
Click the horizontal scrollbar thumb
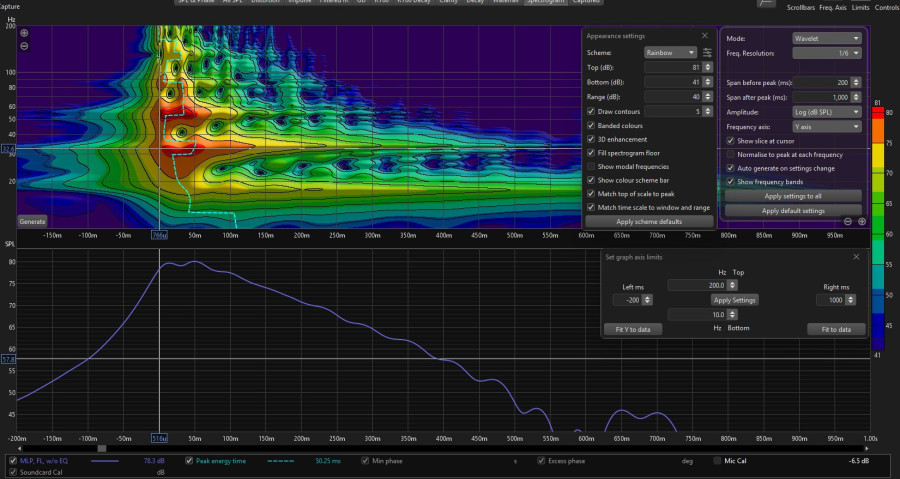pos(102,449)
